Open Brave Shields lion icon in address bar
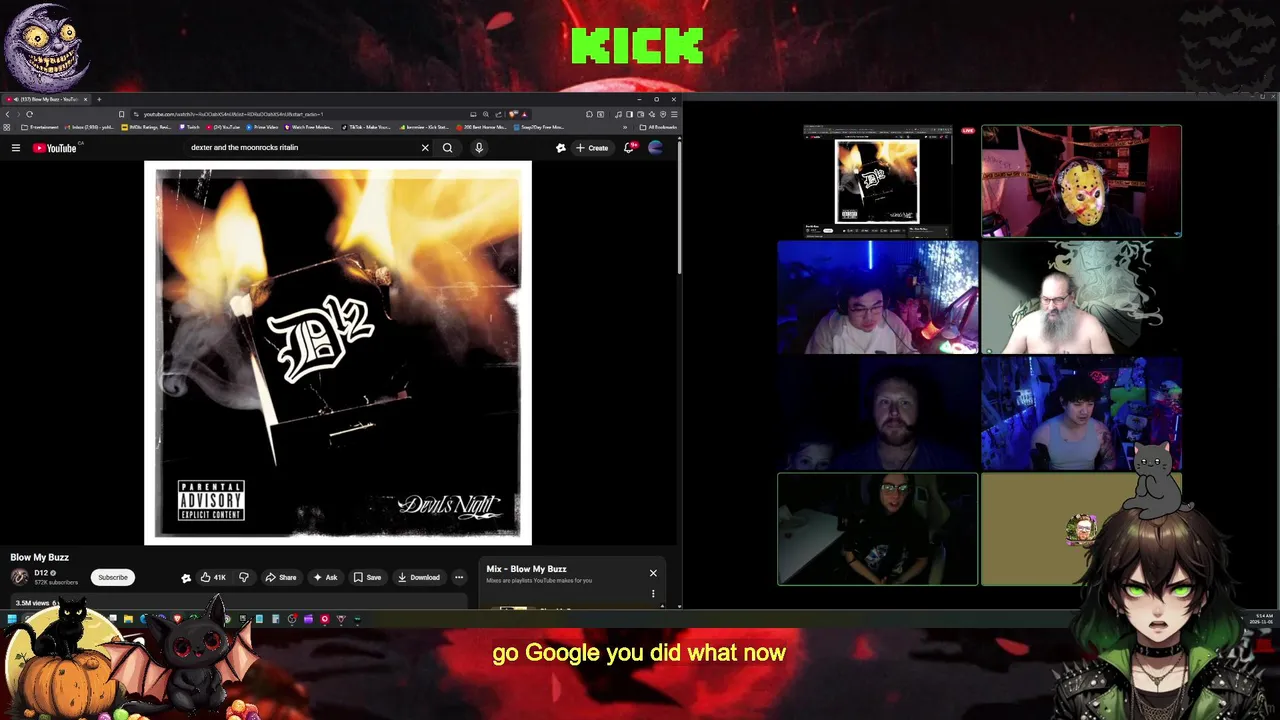Image resolution: width=1280 pixels, height=720 pixels. click(512, 114)
